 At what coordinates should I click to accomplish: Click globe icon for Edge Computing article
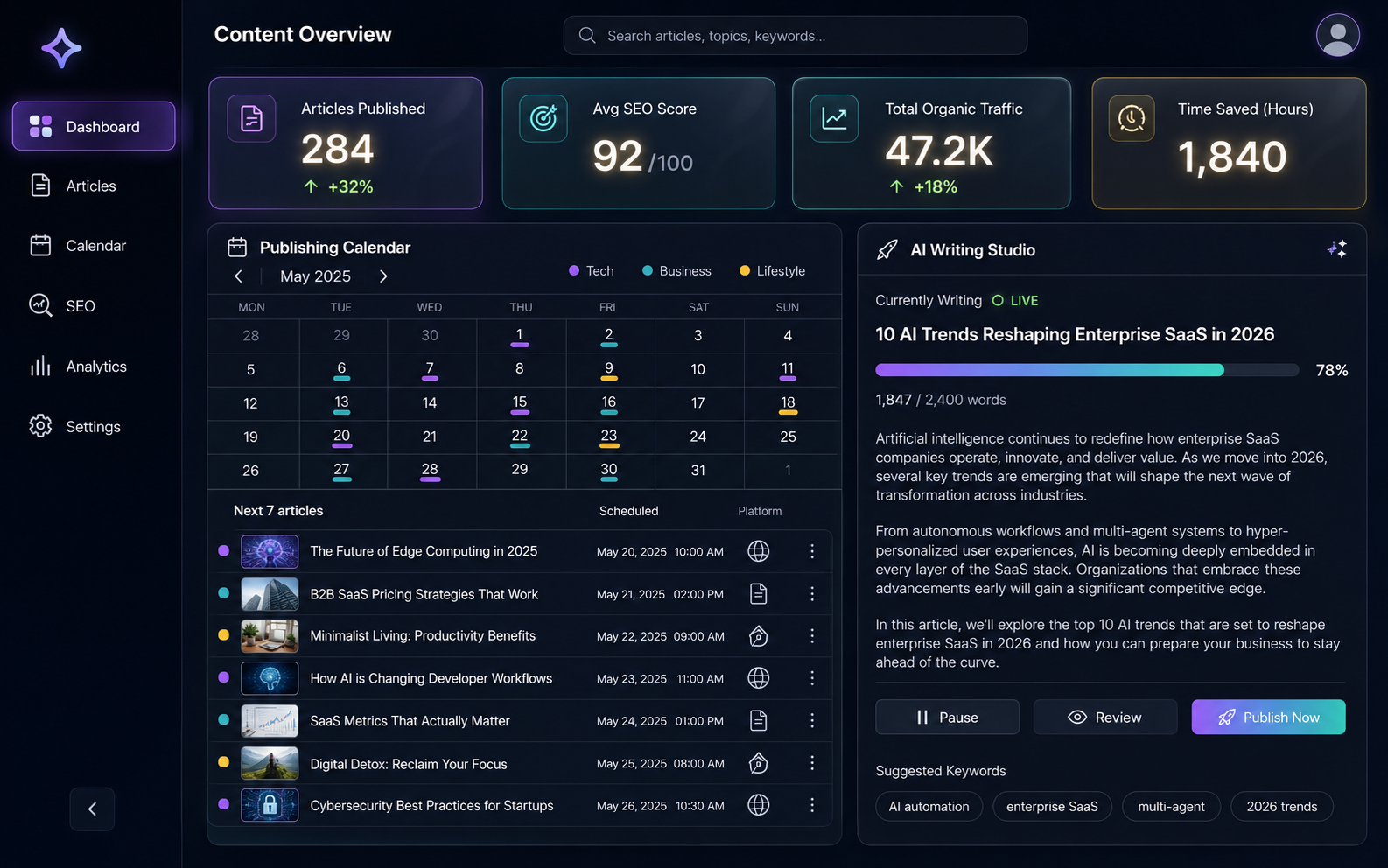coord(759,551)
